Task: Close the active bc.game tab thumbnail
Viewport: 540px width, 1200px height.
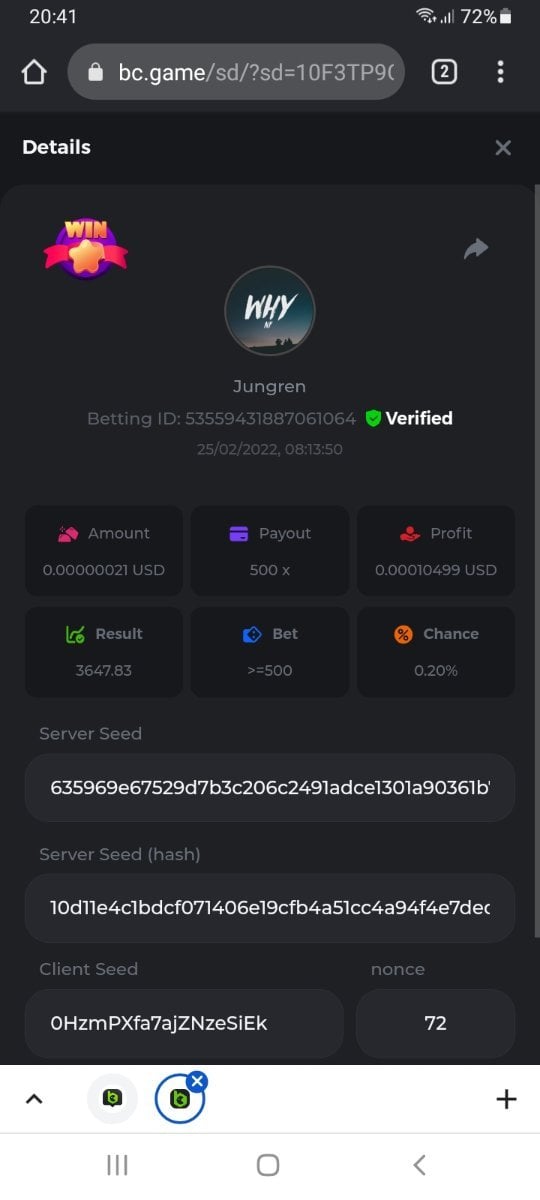Action: 197,1081
